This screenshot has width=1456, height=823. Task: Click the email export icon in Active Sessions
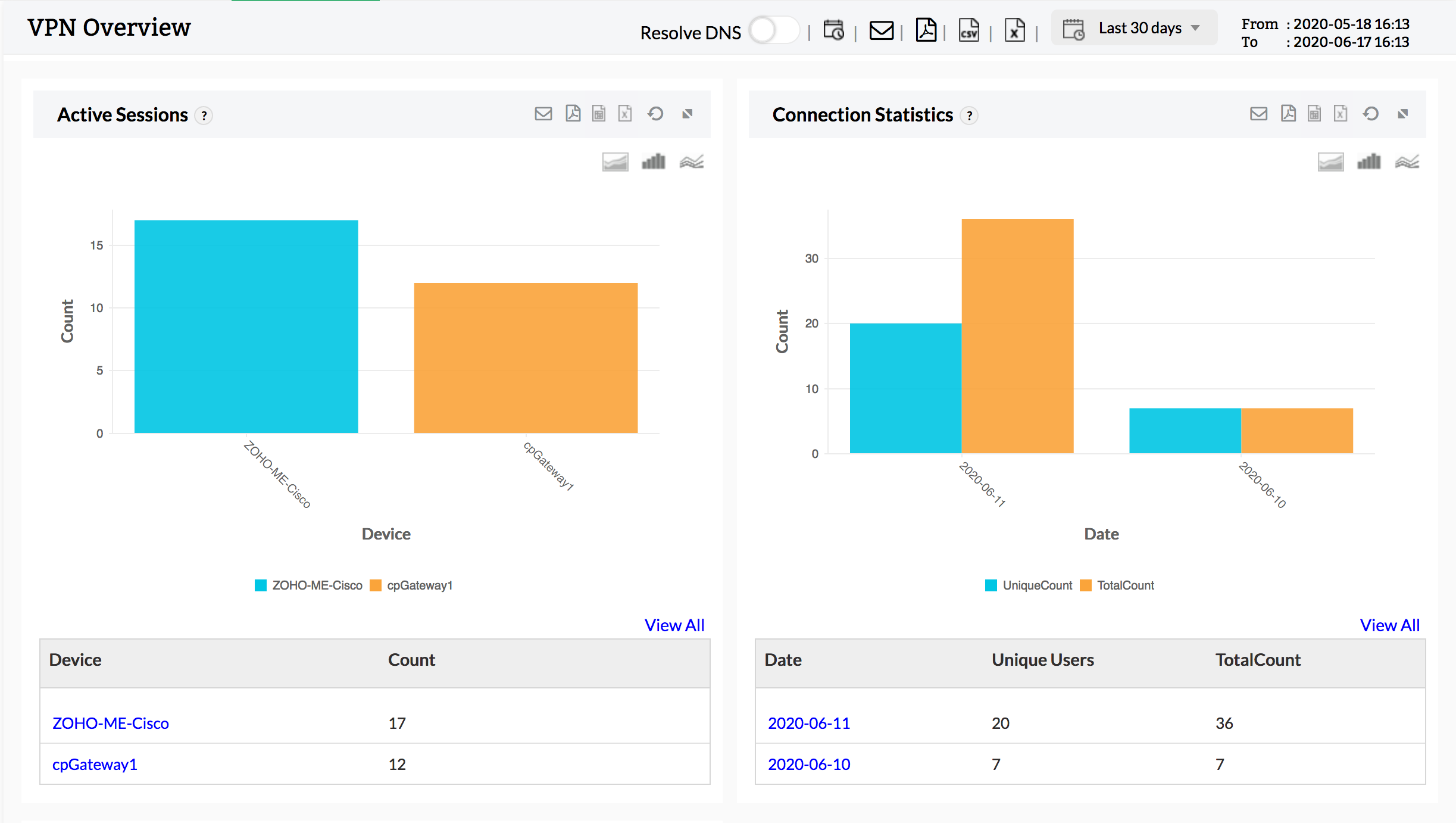pyautogui.click(x=543, y=113)
